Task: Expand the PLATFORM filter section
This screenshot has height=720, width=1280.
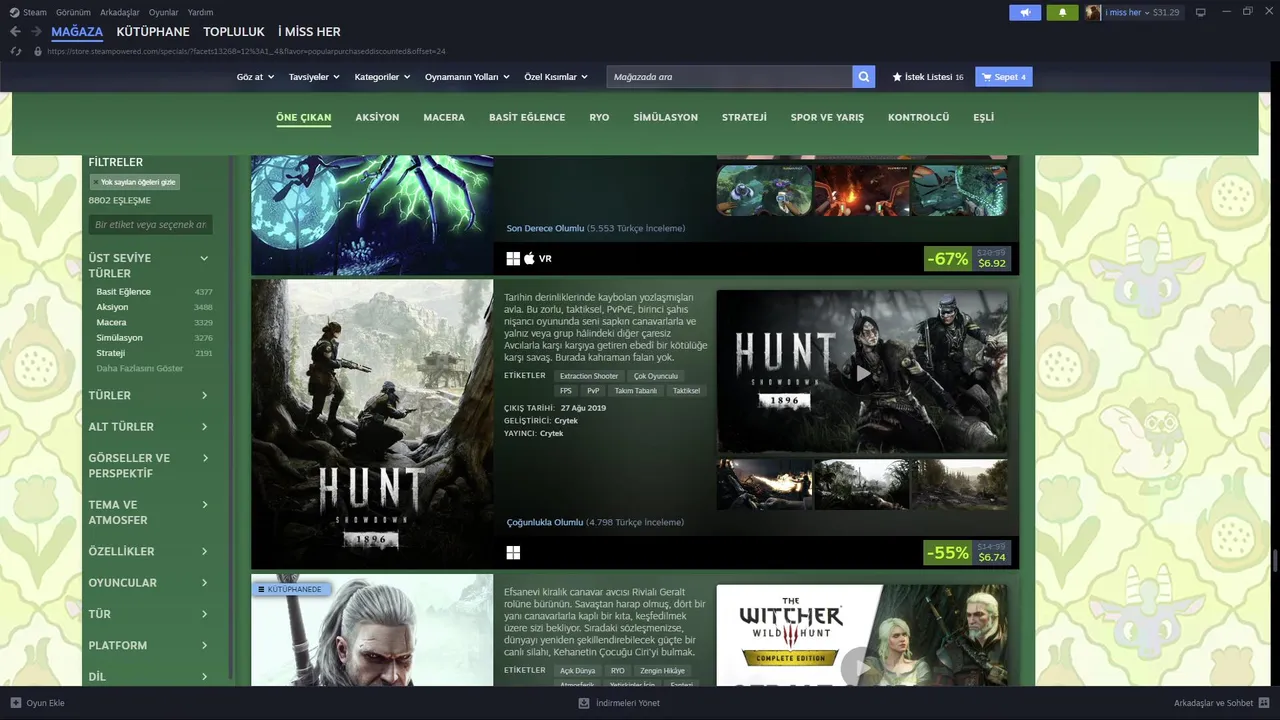Action: [x=150, y=645]
